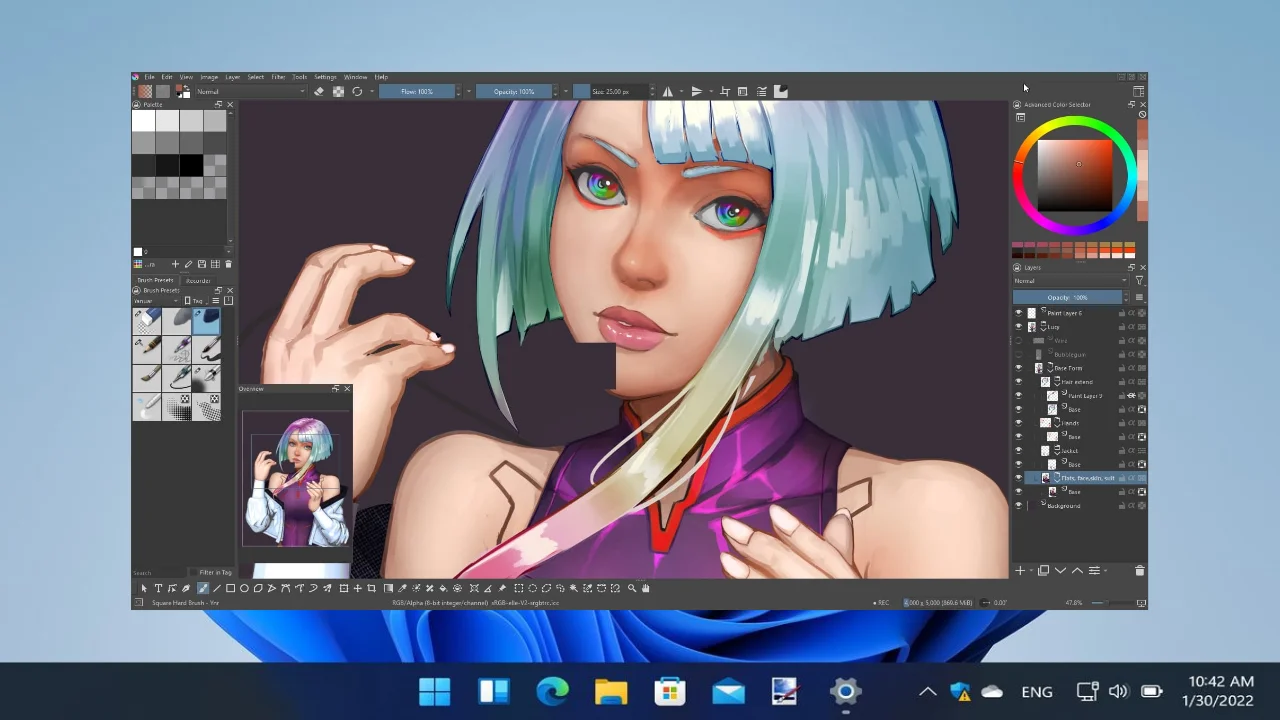Hide the Paint Layer 6 layer

[x=1018, y=313]
